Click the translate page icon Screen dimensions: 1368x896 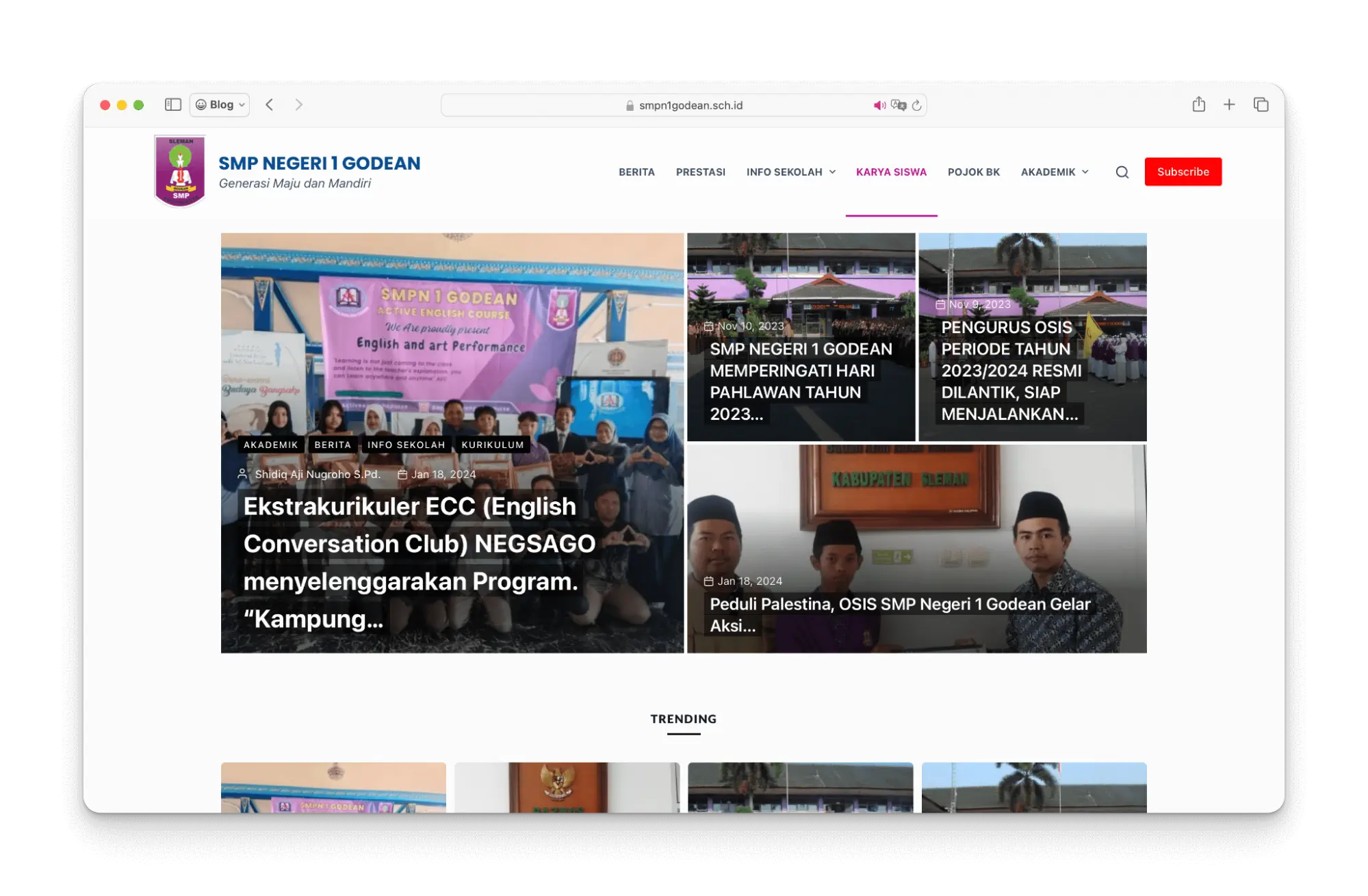tap(899, 105)
